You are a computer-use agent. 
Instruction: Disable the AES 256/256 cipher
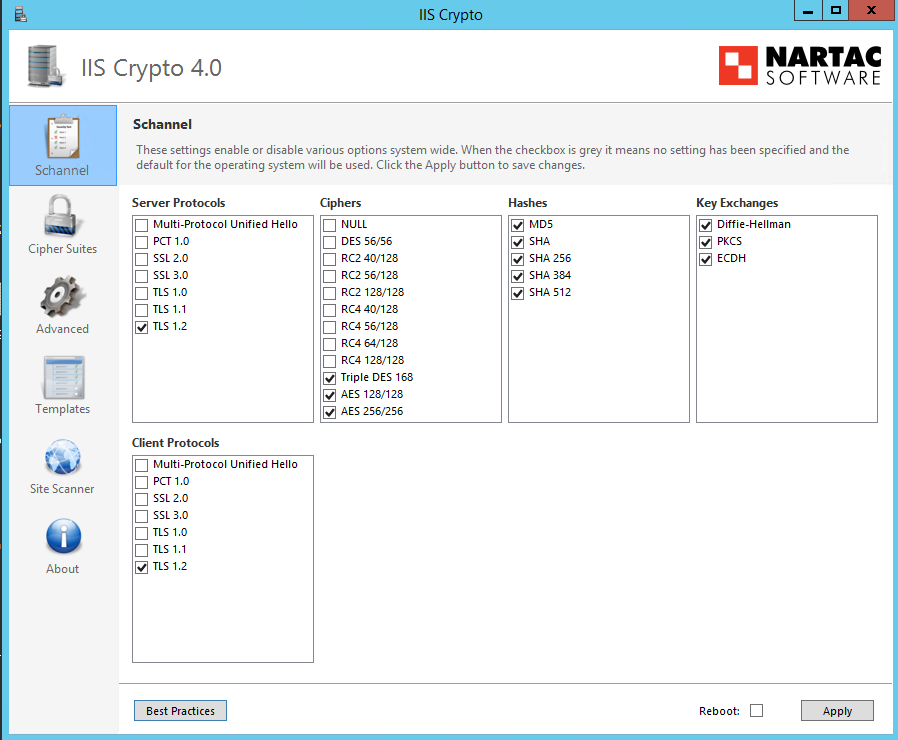click(x=329, y=412)
